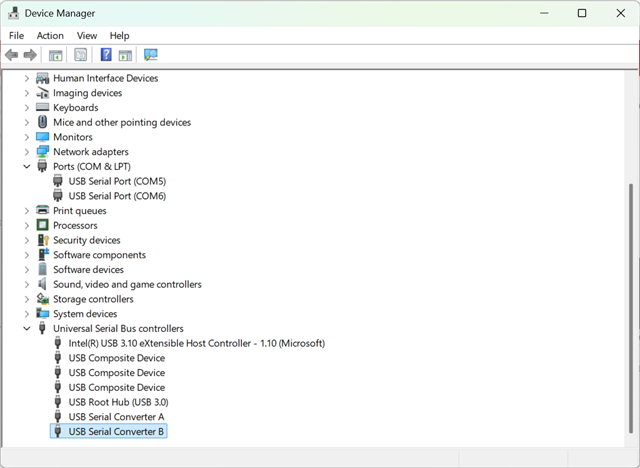Click the Software components icon
Viewport: 640px width, 468px height.
pos(43,254)
